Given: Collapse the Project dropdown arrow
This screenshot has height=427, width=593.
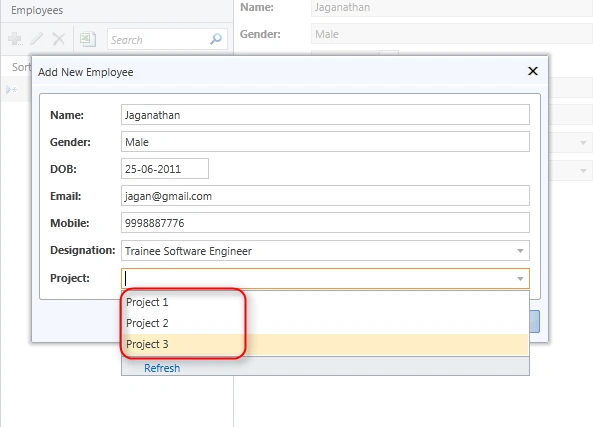Looking at the screenshot, I should tap(520, 279).
